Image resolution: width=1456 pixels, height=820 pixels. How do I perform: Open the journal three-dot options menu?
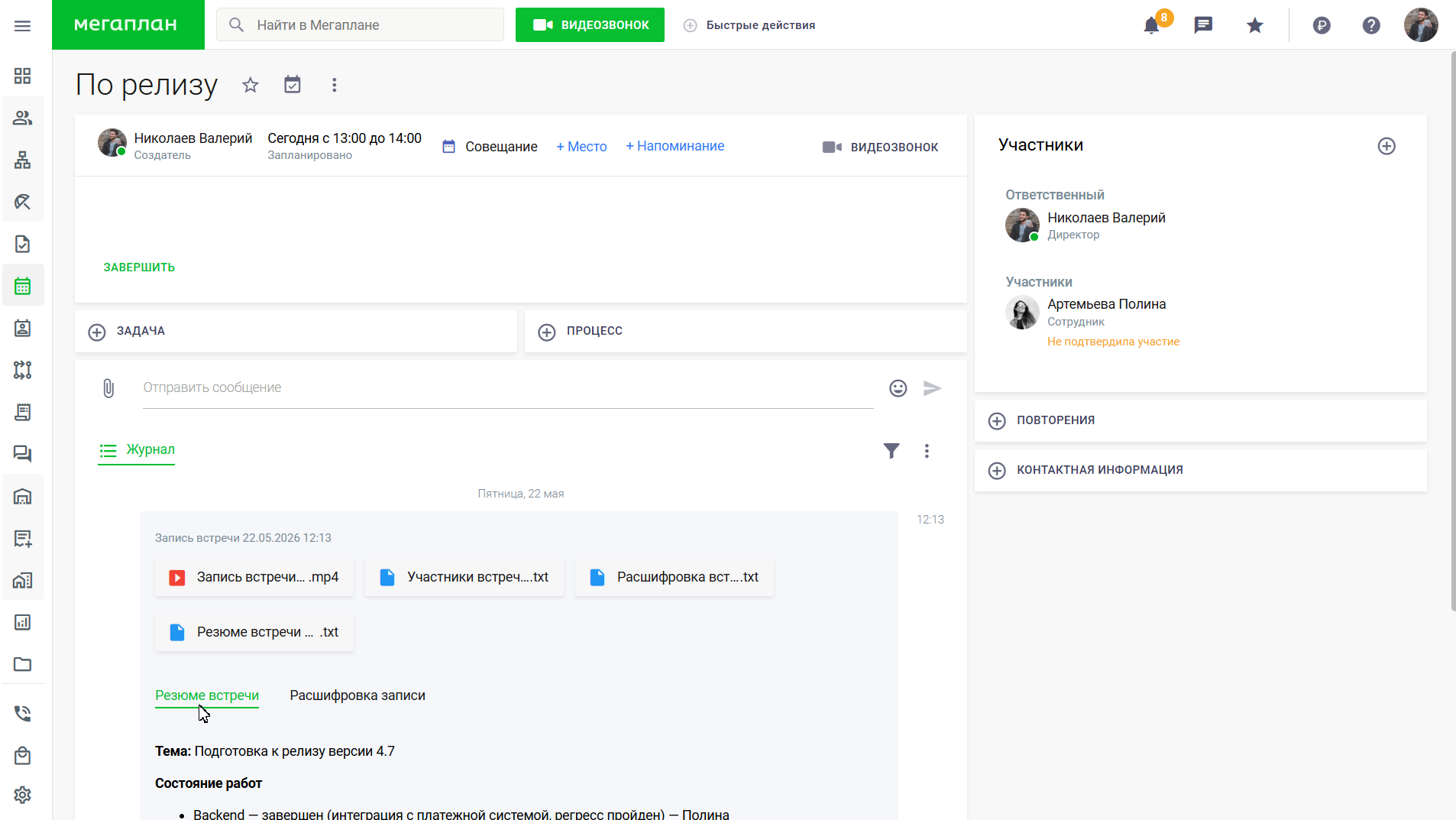click(927, 451)
